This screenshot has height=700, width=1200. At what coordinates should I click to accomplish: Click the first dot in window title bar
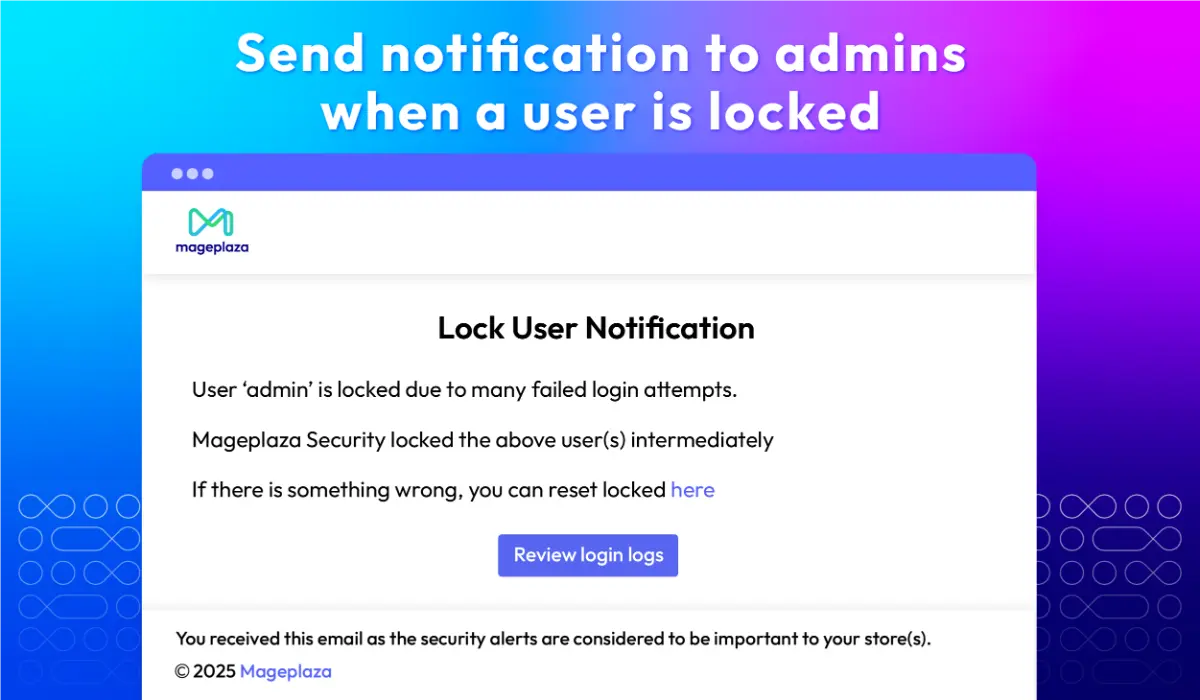tap(177, 174)
